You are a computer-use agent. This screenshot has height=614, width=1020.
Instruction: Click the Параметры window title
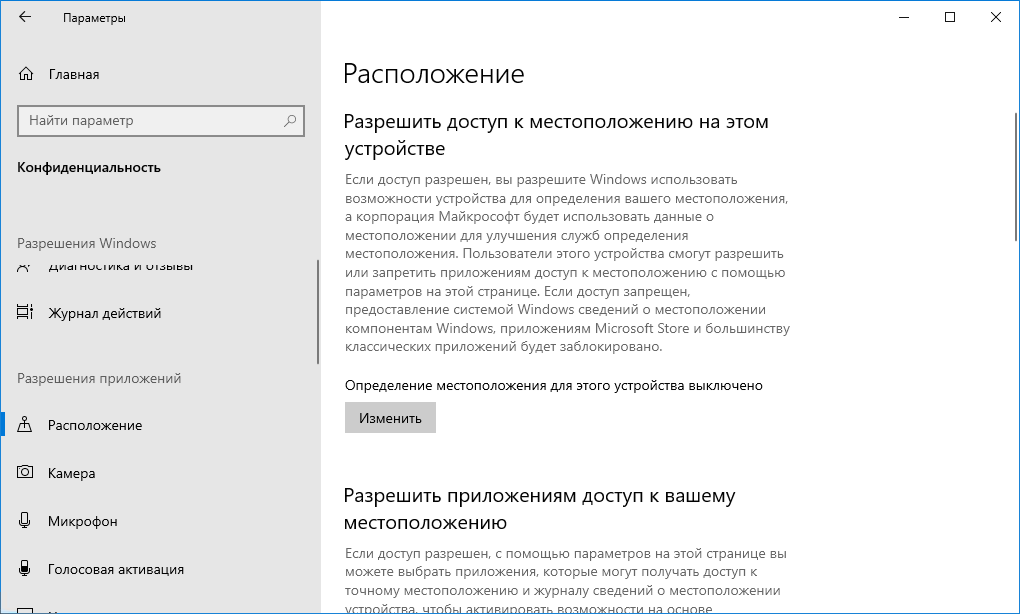coord(94,18)
